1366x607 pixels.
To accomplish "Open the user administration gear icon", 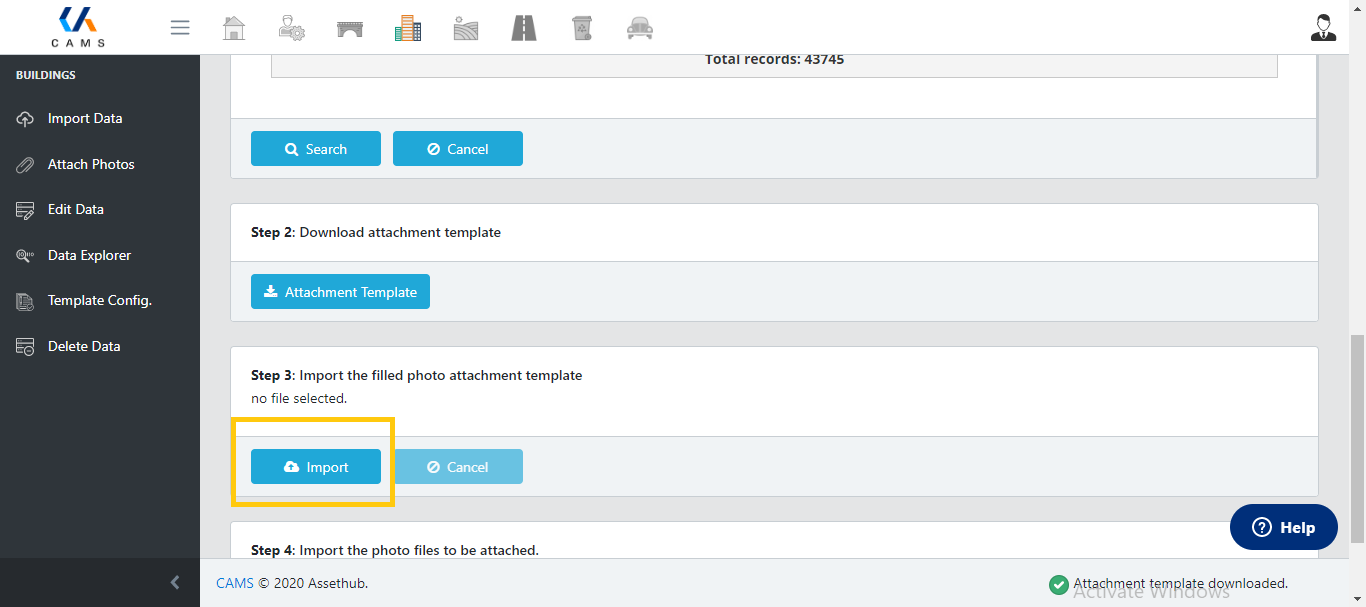I will tap(291, 28).
